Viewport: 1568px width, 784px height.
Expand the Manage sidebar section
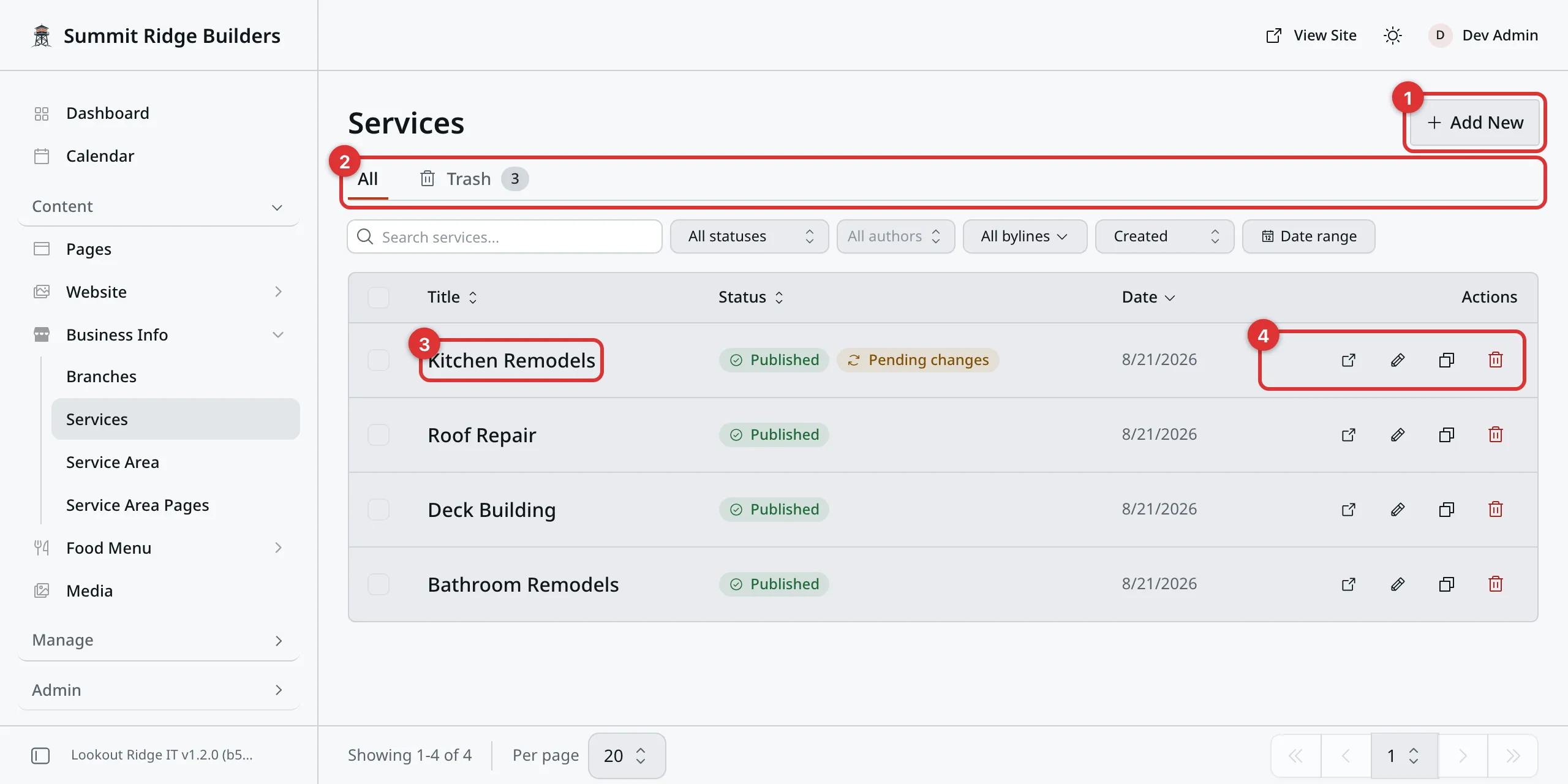(x=158, y=641)
